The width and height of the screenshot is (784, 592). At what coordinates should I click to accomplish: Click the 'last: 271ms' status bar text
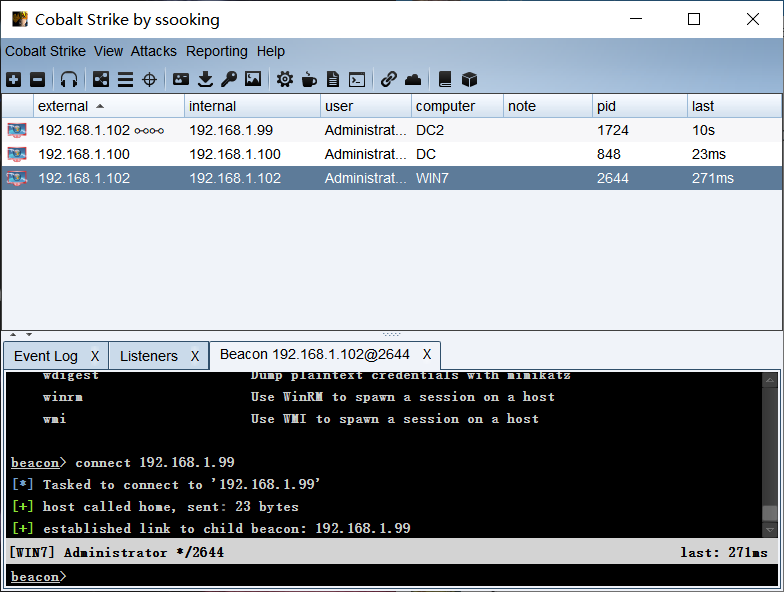click(x=724, y=552)
